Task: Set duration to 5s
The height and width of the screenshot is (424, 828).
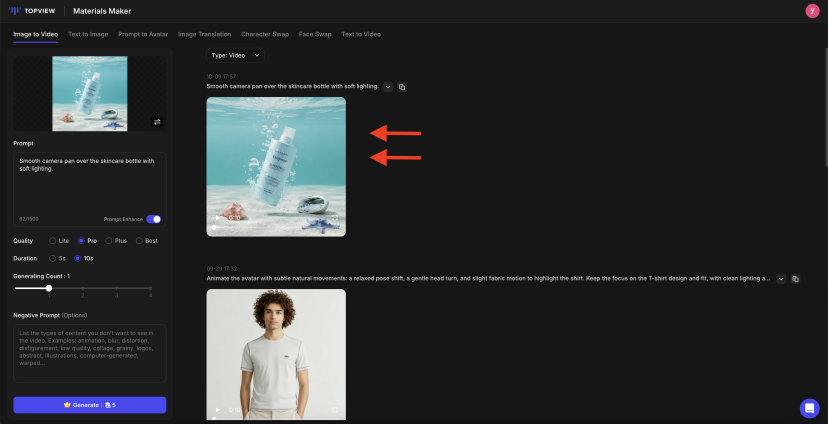Action: pyautogui.click(x=52, y=258)
